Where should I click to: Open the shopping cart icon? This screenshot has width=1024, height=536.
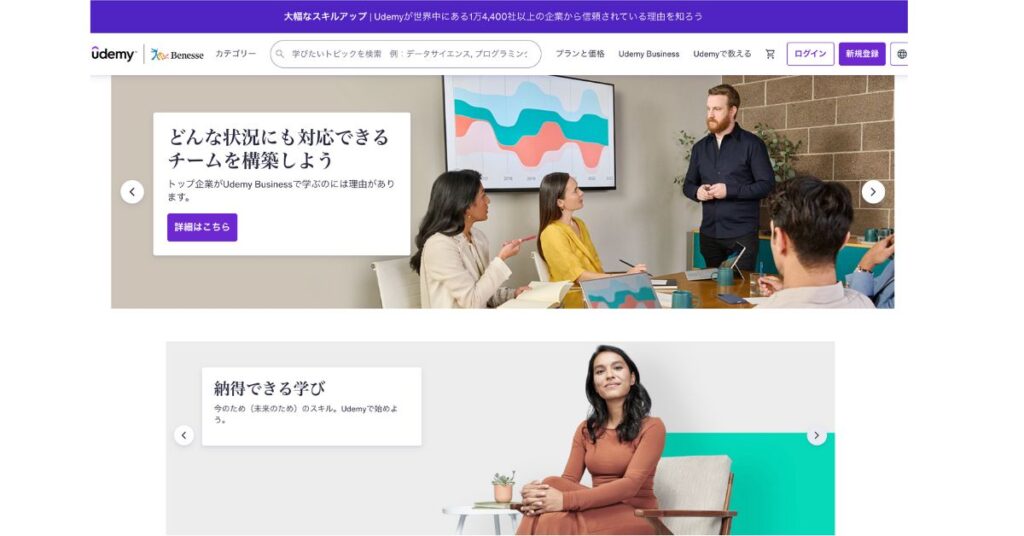point(770,54)
